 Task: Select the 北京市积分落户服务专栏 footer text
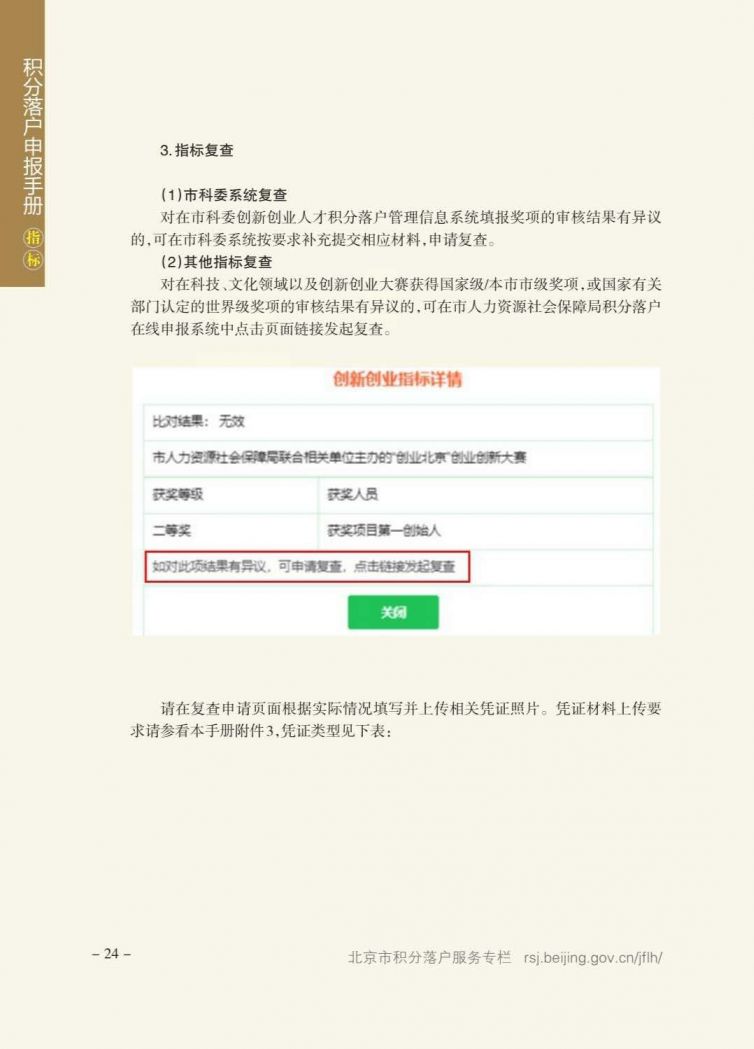click(430, 957)
